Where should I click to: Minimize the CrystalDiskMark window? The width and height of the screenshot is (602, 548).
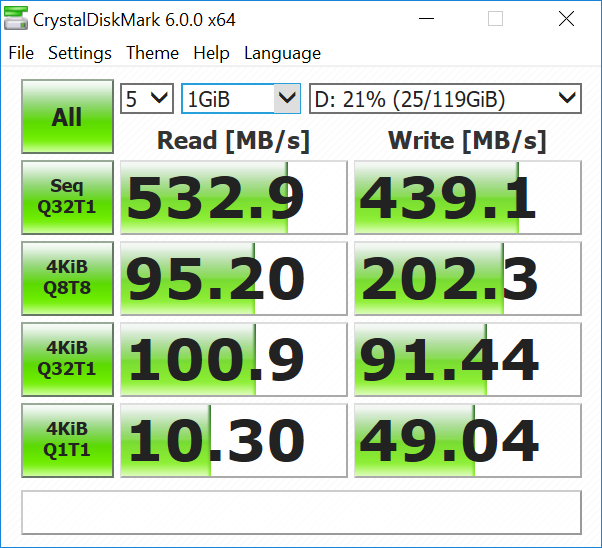click(x=426, y=18)
